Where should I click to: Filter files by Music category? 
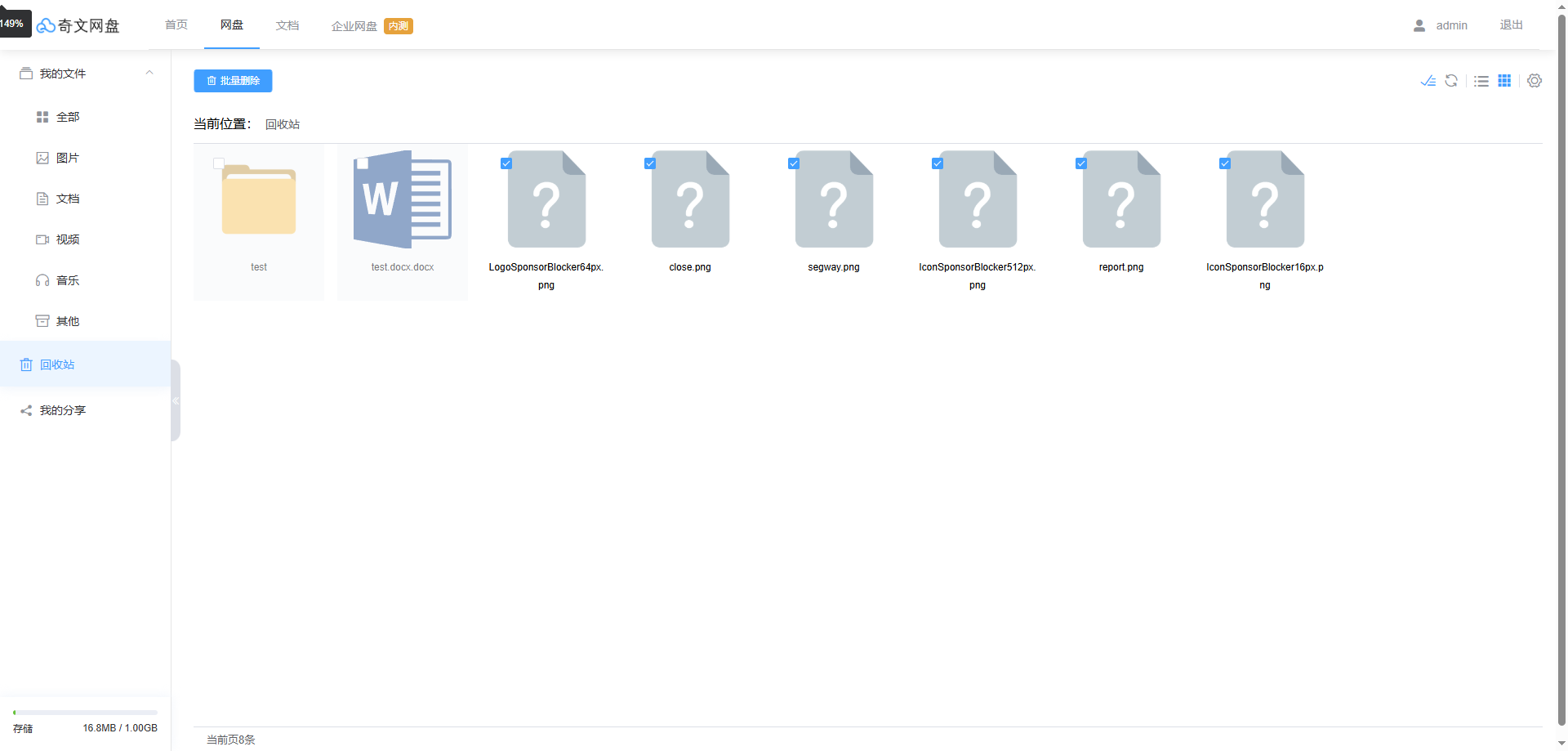pyautogui.click(x=67, y=280)
